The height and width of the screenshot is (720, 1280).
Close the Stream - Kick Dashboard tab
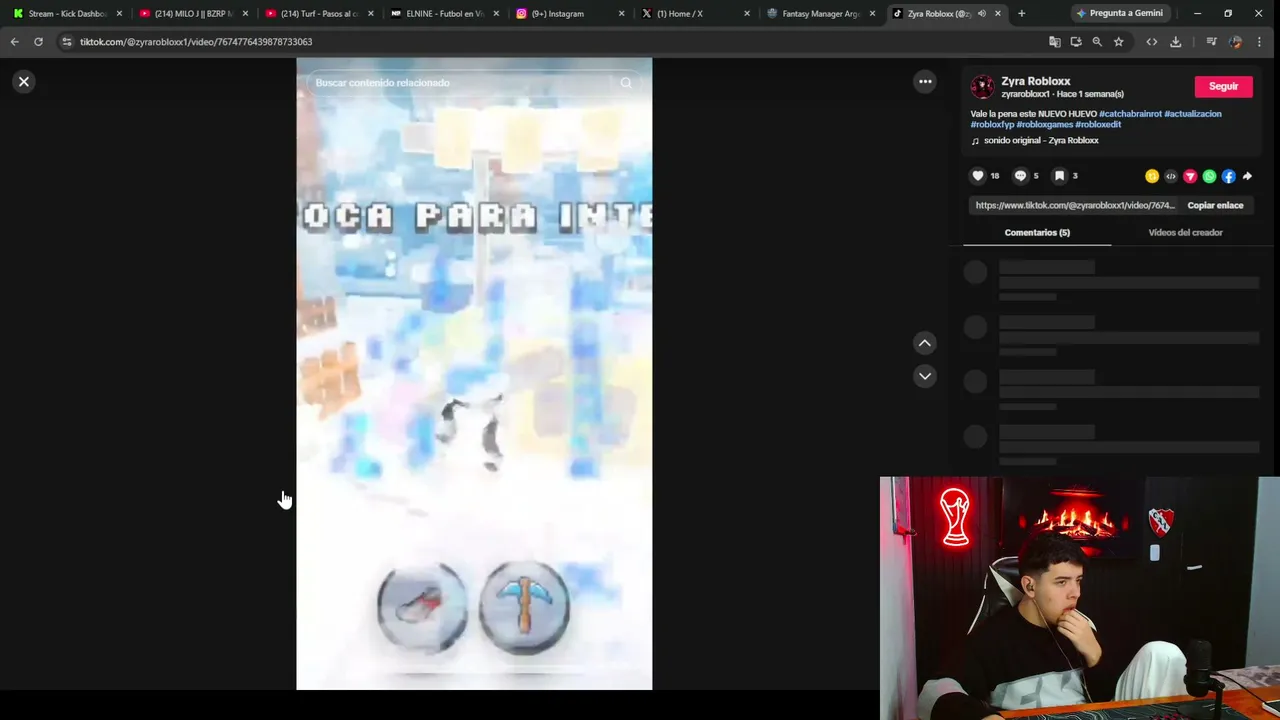pyautogui.click(x=119, y=14)
